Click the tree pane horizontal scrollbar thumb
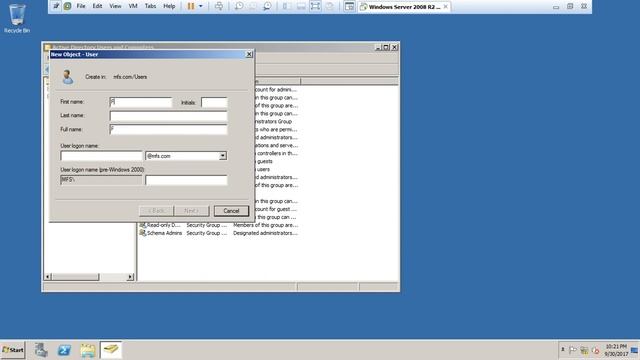 pos(75,277)
